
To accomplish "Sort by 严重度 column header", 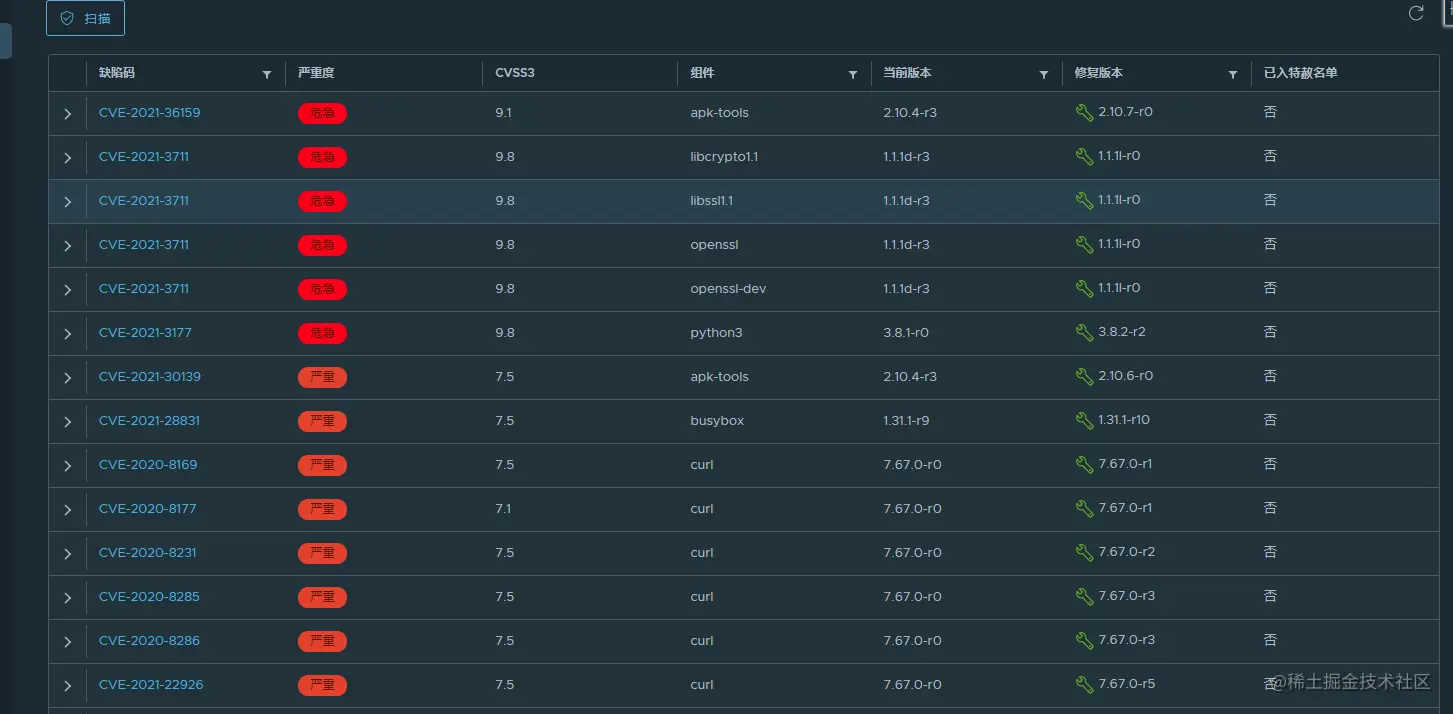I will tap(316, 73).
